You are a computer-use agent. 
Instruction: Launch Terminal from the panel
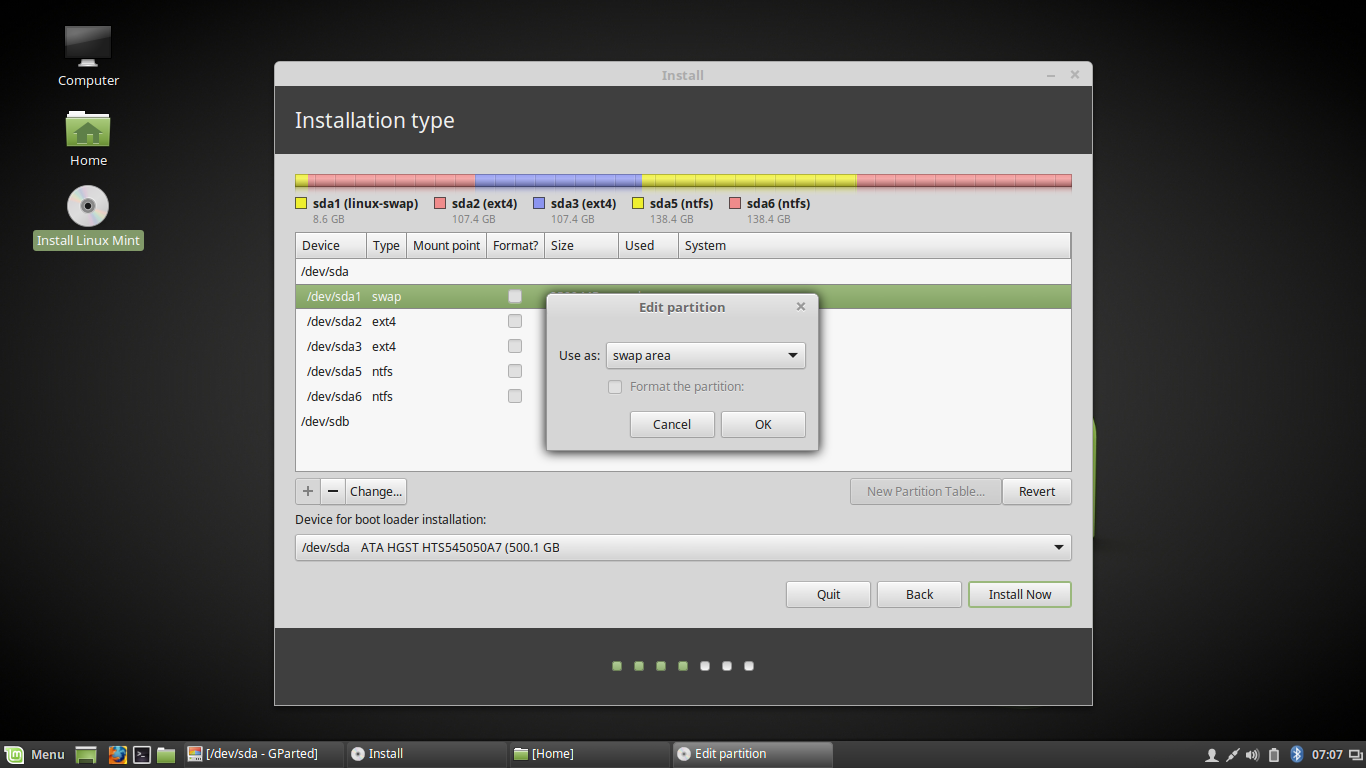coord(142,754)
